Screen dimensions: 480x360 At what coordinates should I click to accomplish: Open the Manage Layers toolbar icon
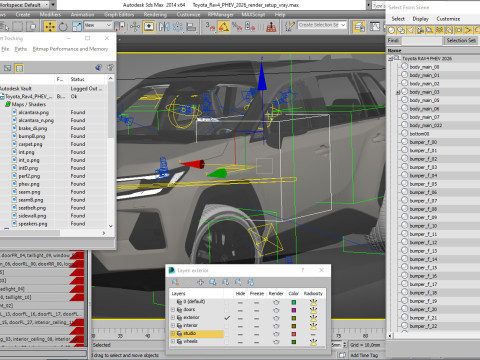(x=359, y=26)
